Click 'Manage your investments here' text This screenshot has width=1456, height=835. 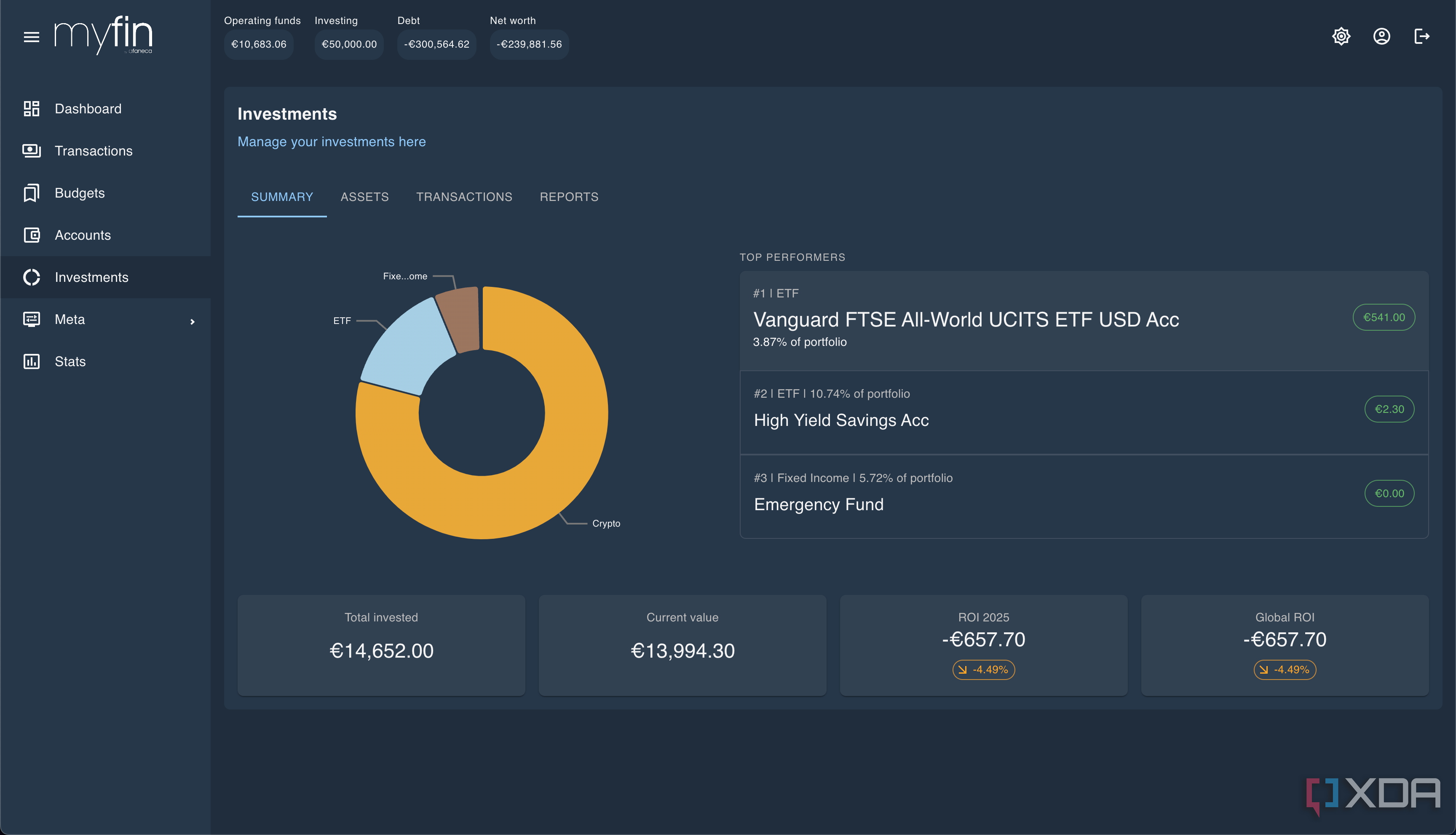click(x=332, y=142)
